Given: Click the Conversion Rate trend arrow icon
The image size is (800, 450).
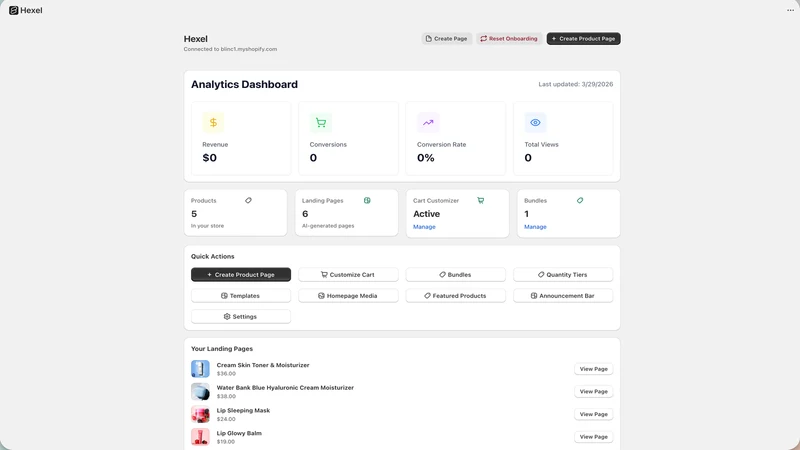Looking at the screenshot, I should tap(428, 122).
